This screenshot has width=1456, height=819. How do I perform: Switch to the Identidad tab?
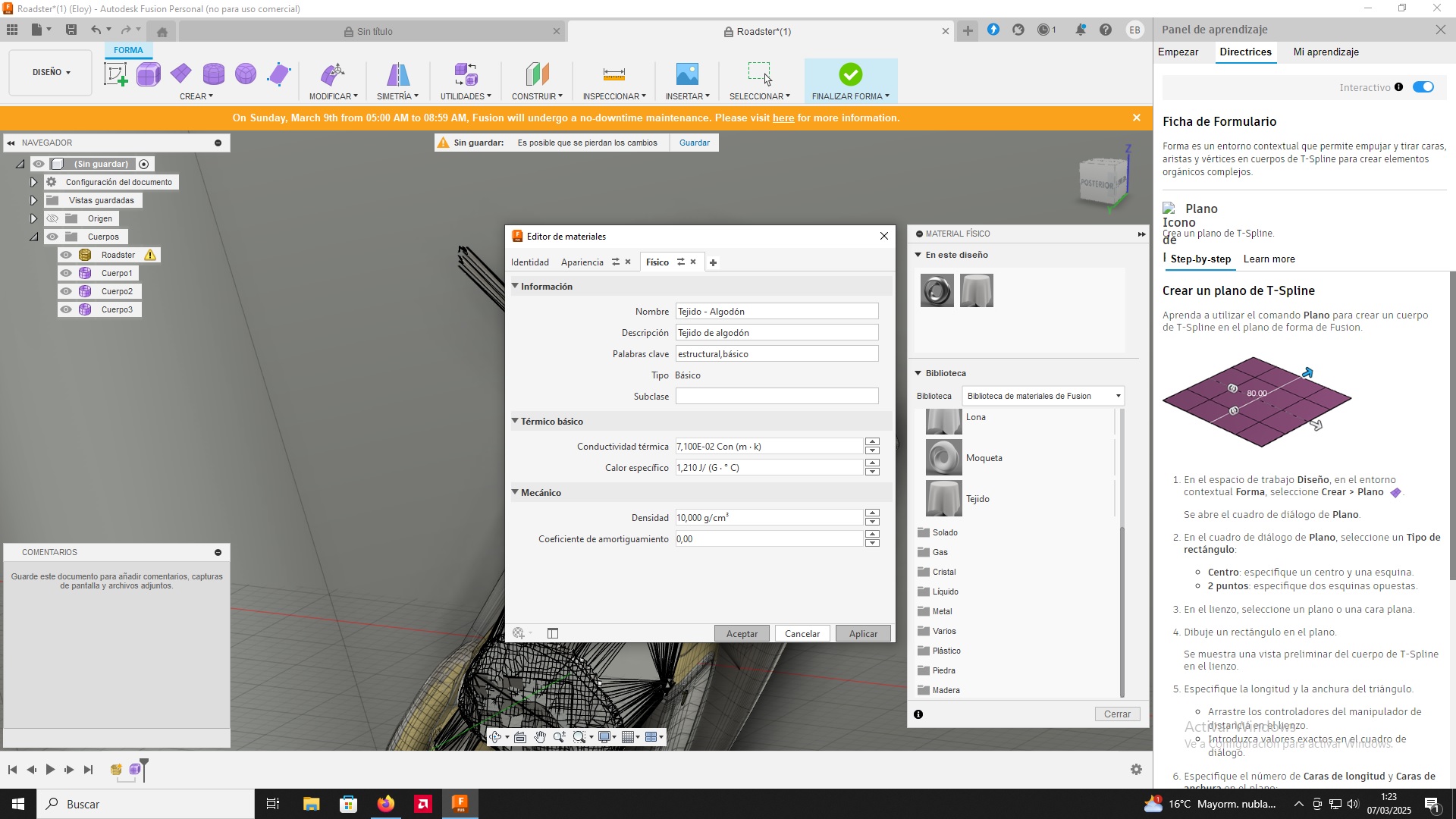[529, 262]
